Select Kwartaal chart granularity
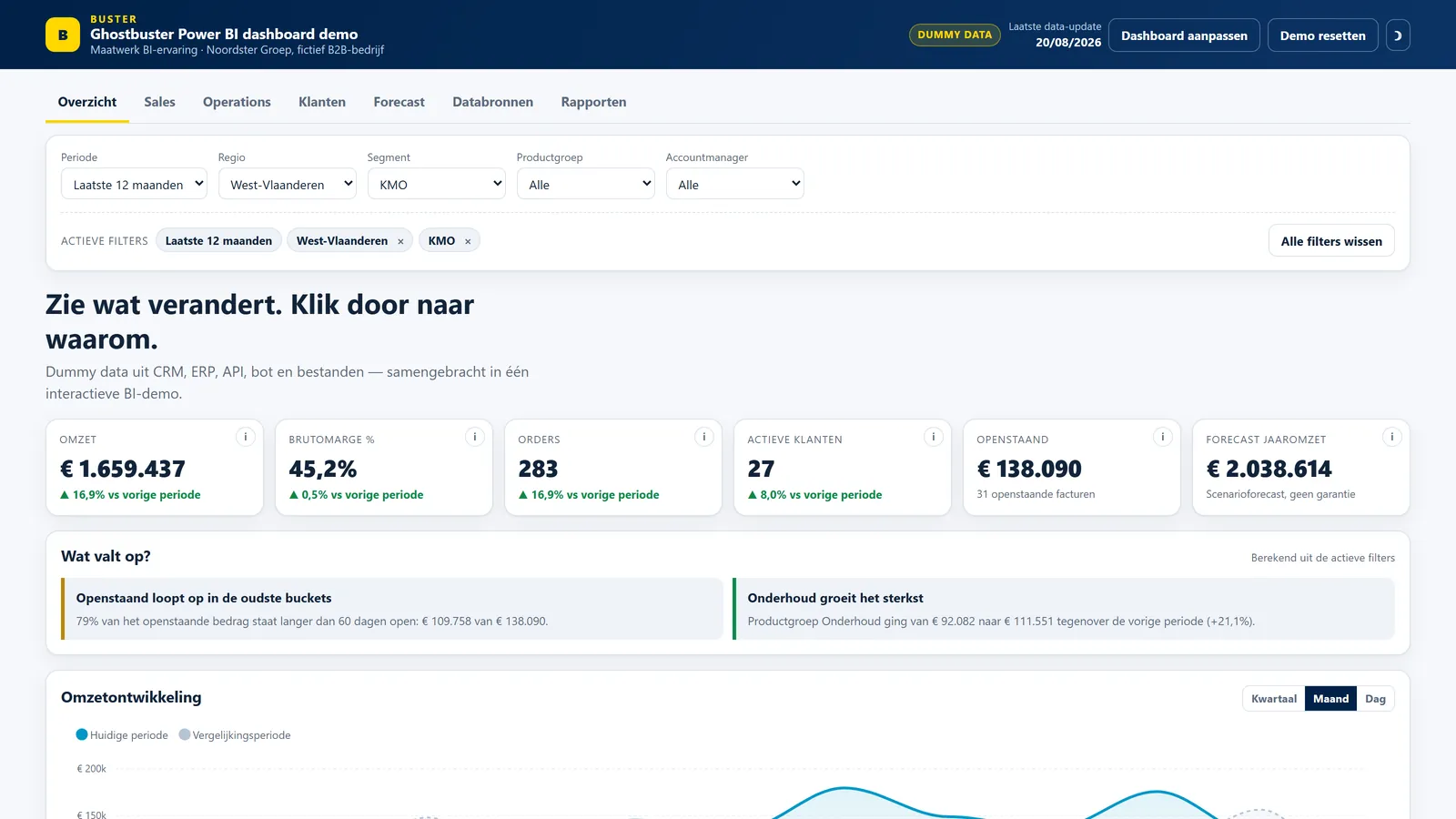The height and width of the screenshot is (819, 1456). point(1274,699)
